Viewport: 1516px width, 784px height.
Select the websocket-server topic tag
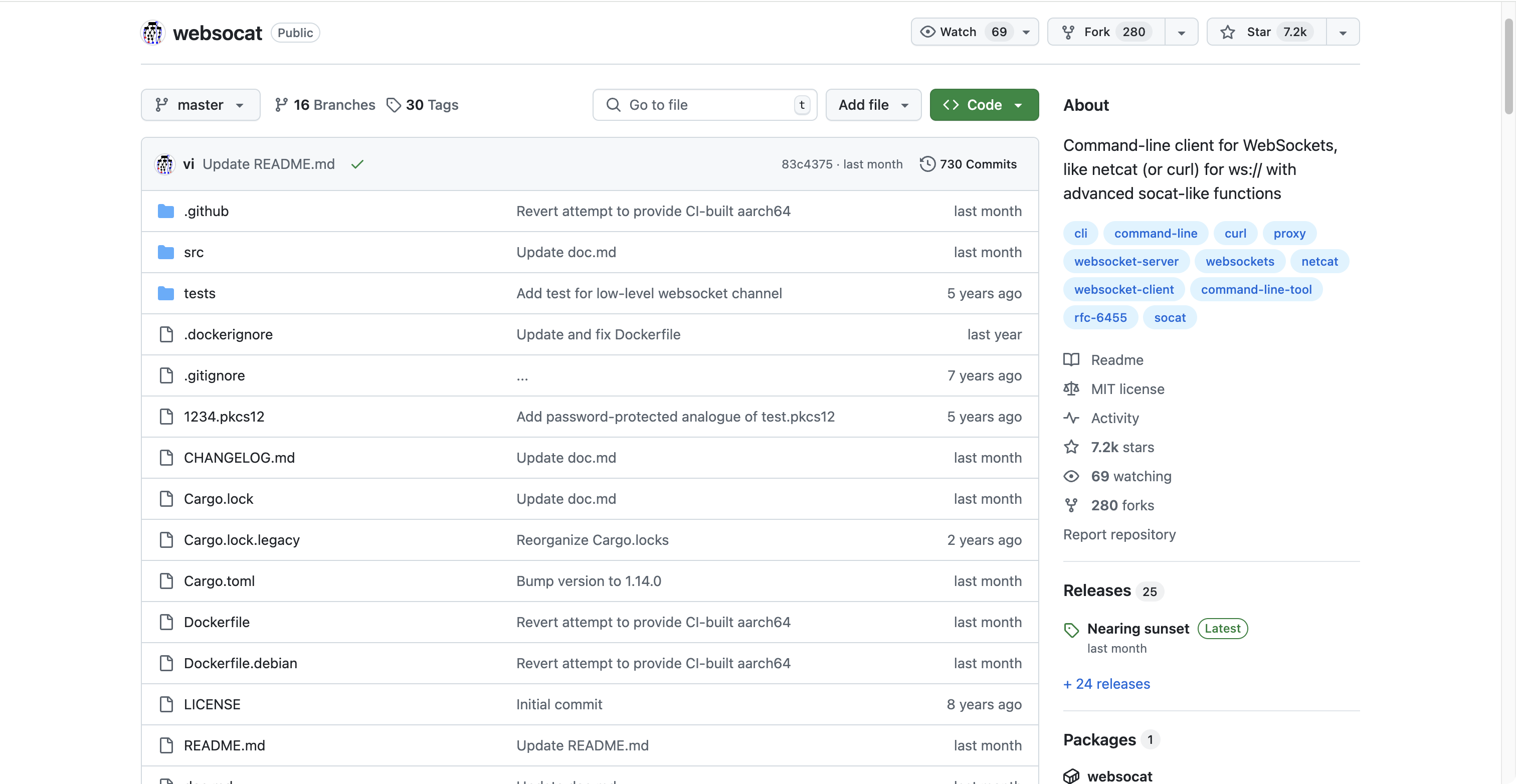coord(1126,261)
